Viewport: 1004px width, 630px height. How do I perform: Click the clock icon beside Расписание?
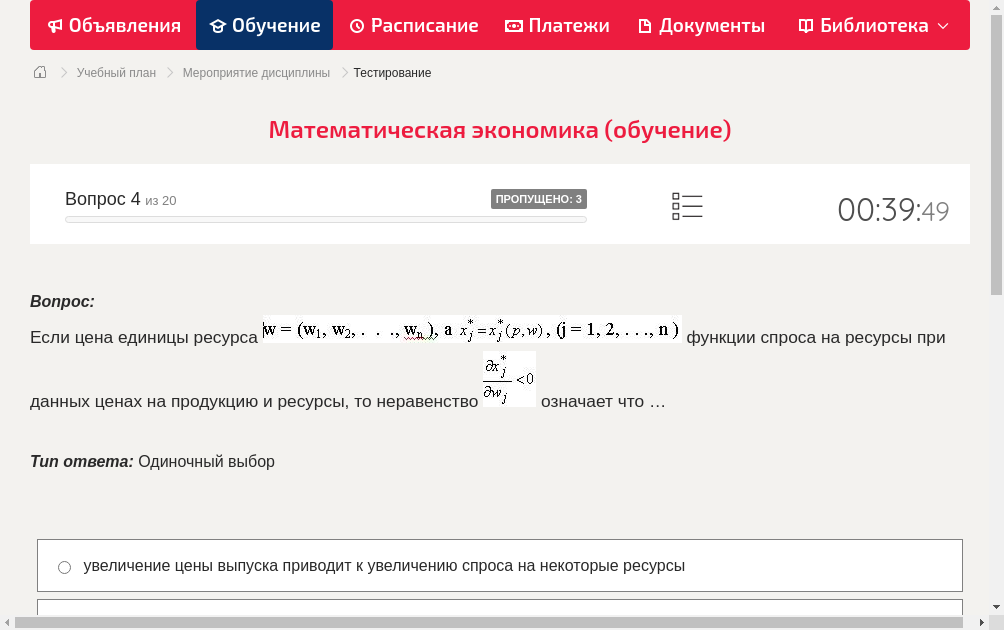pos(358,25)
